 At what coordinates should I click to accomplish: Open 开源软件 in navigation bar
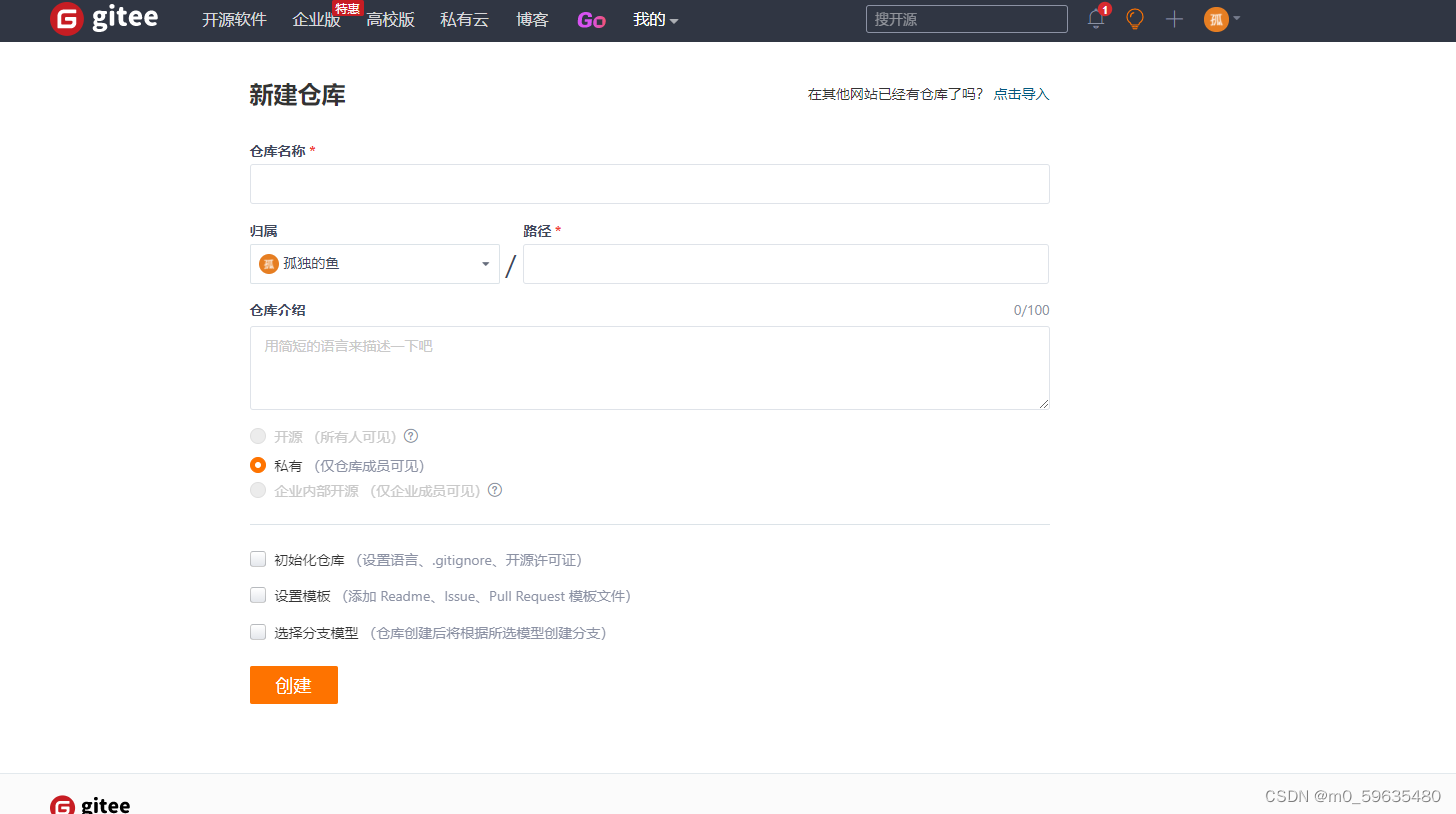[x=235, y=20]
